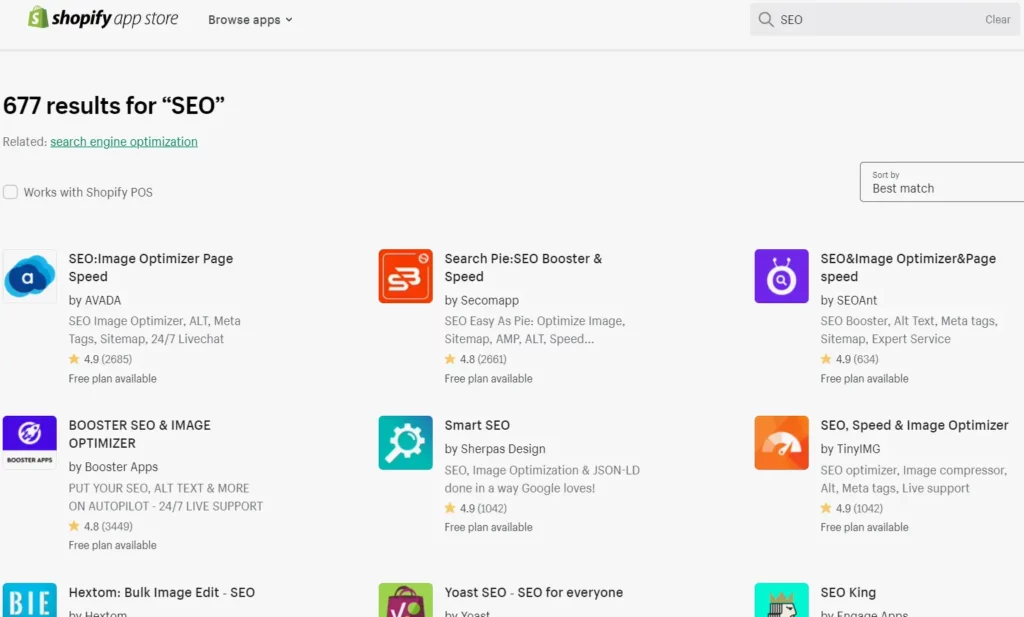Click the 'by AVADA' developer text
Image resolution: width=1024 pixels, height=617 pixels.
point(95,300)
